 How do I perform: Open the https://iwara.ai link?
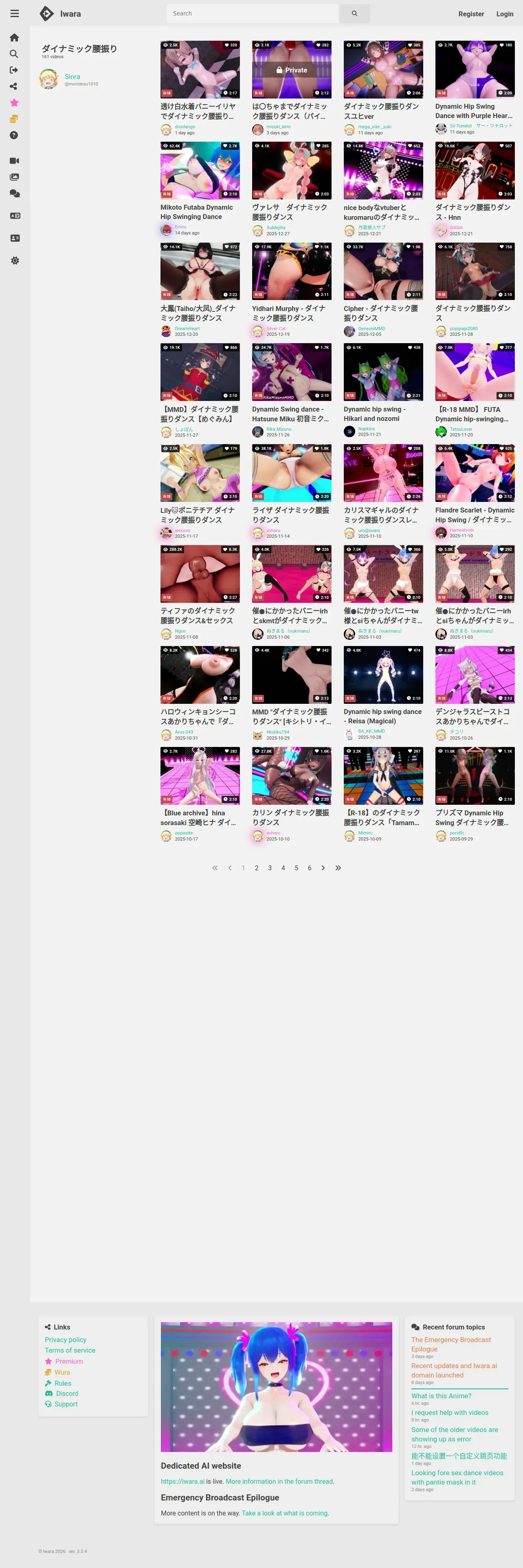point(182,1482)
